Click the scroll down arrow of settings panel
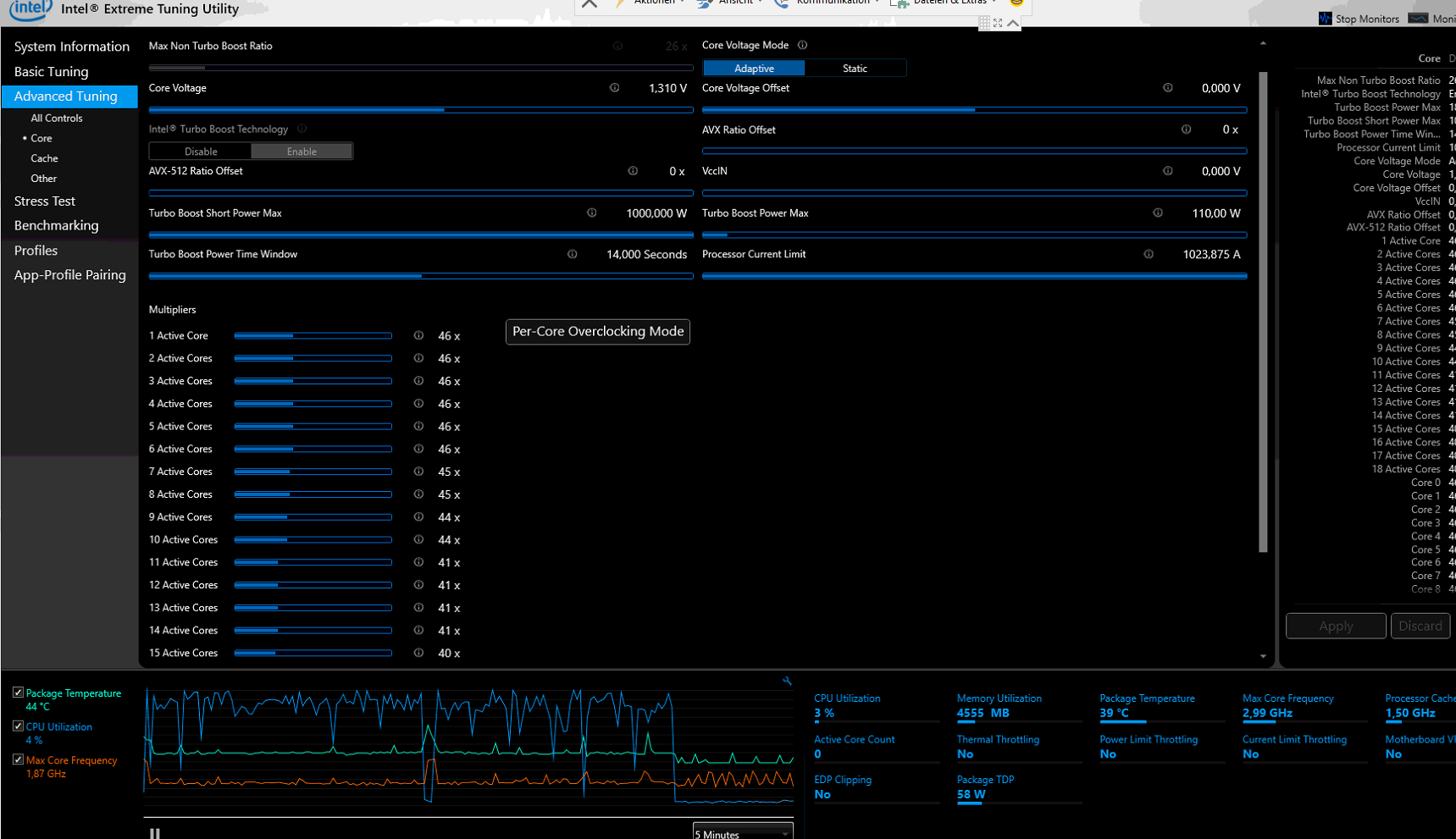The image size is (1456, 839). [x=1263, y=656]
